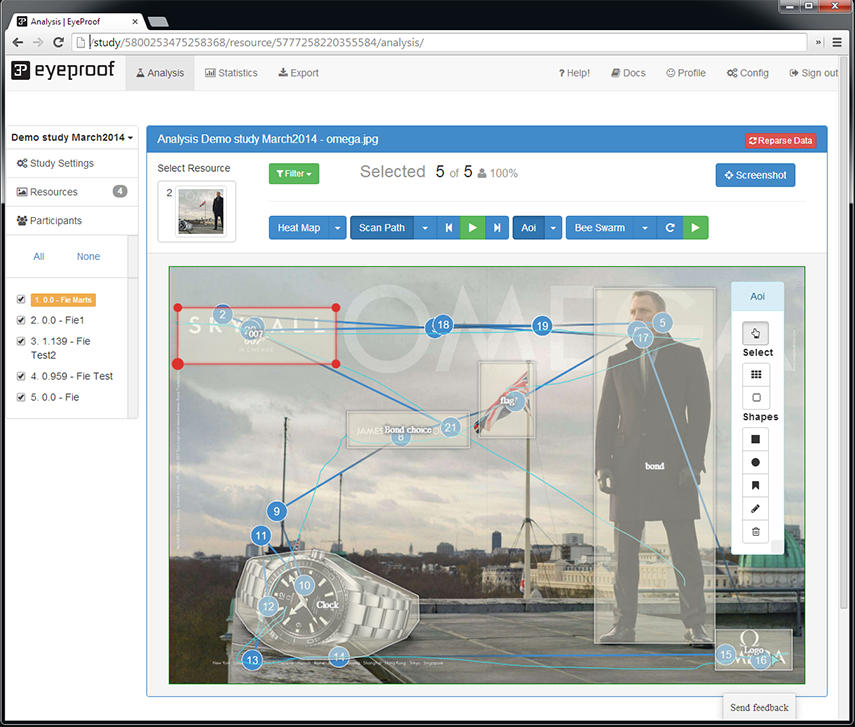Restart the Bee Swarm animation

(x=670, y=228)
